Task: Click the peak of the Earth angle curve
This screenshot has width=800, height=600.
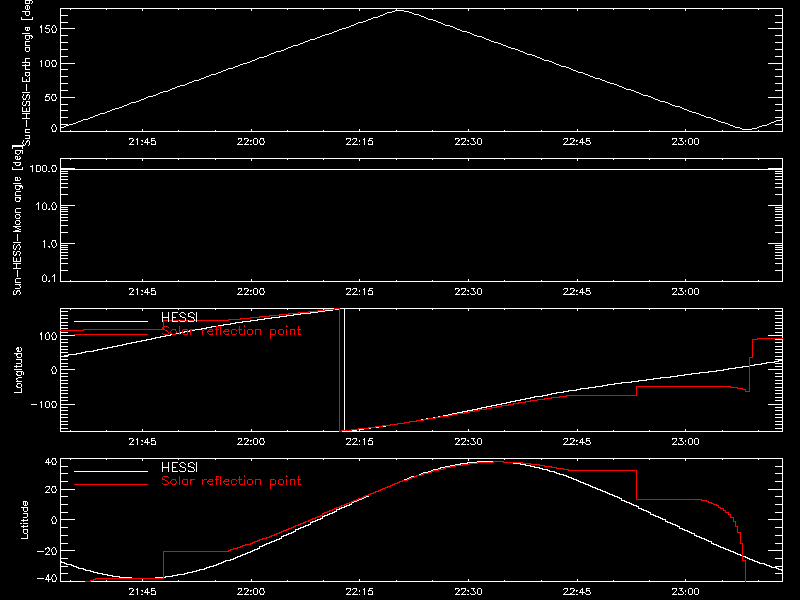Action: [399, 10]
